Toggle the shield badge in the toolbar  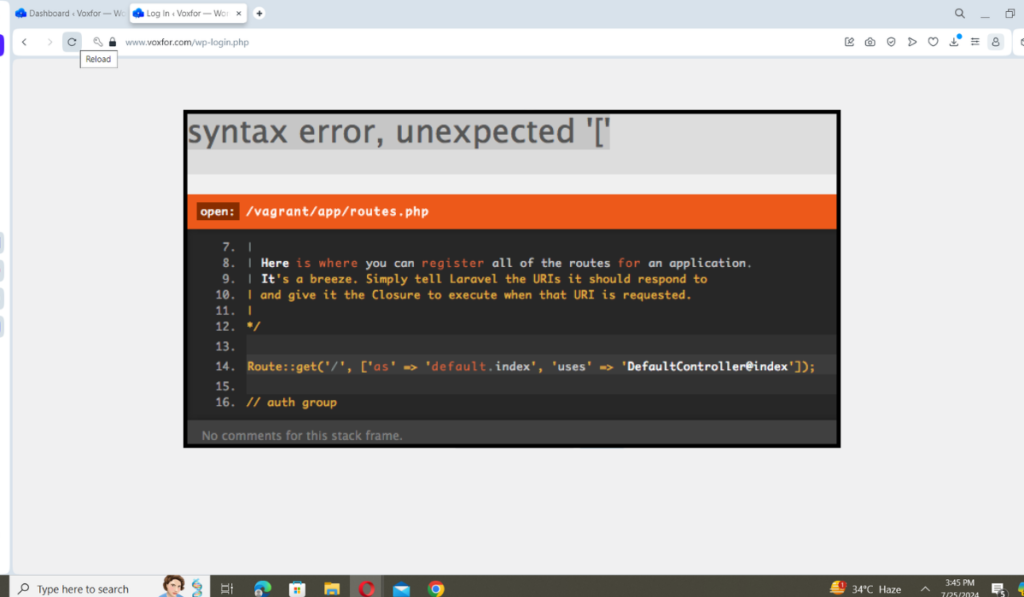(x=890, y=42)
